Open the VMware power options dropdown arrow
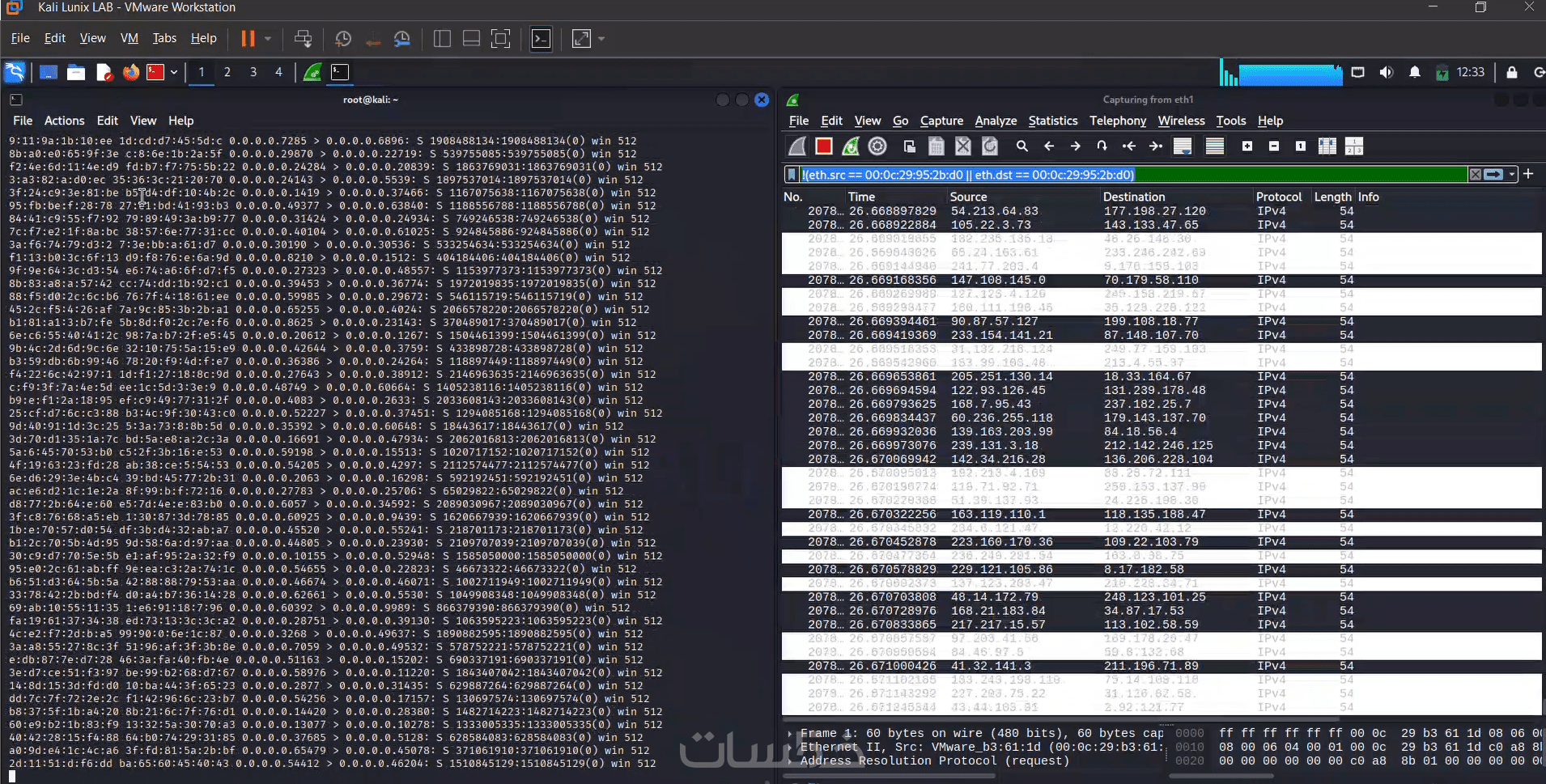Viewport: 1546px width, 784px height. click(268, 39)
